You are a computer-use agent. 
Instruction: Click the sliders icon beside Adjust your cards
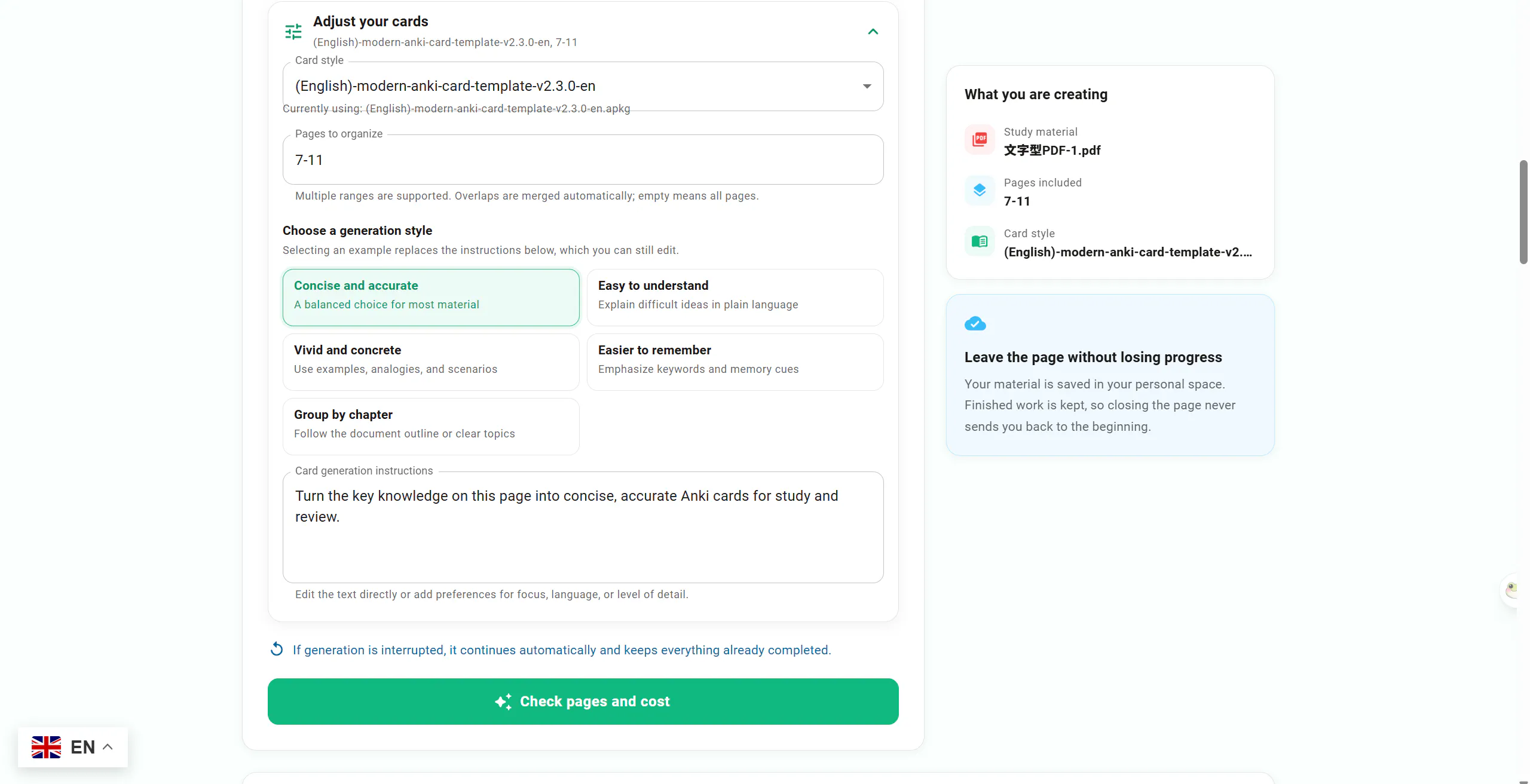click(293, 32)
